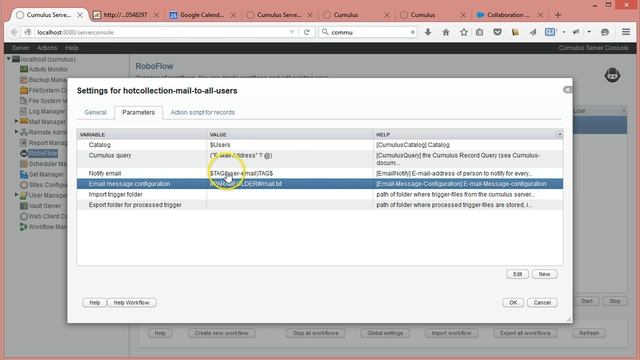Open Web Client Configurator in sidebar
The width and height of the screenshot is (640, 360).
coord(43,216)
